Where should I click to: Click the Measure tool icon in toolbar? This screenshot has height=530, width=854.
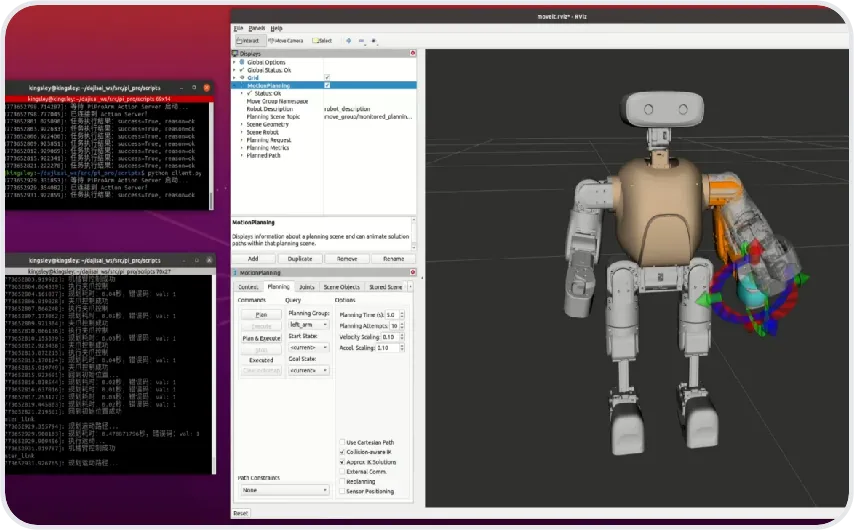tap(361, 41)
